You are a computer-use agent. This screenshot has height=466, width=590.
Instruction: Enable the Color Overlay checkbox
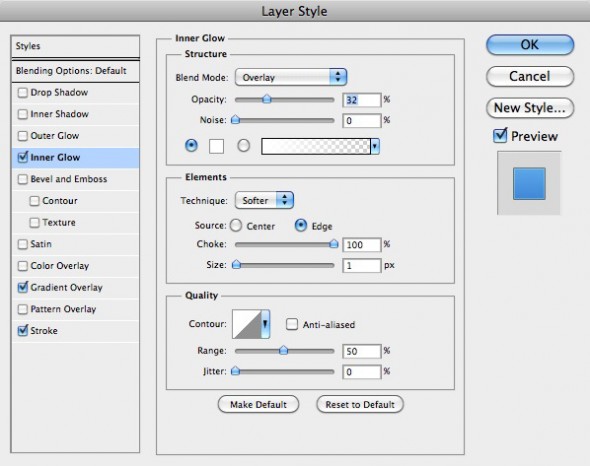tap(23, 266)
